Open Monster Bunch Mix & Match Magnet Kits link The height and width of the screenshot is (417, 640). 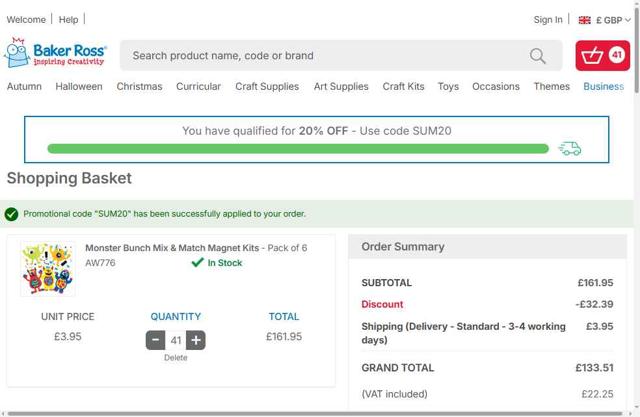tap(172, 248)
